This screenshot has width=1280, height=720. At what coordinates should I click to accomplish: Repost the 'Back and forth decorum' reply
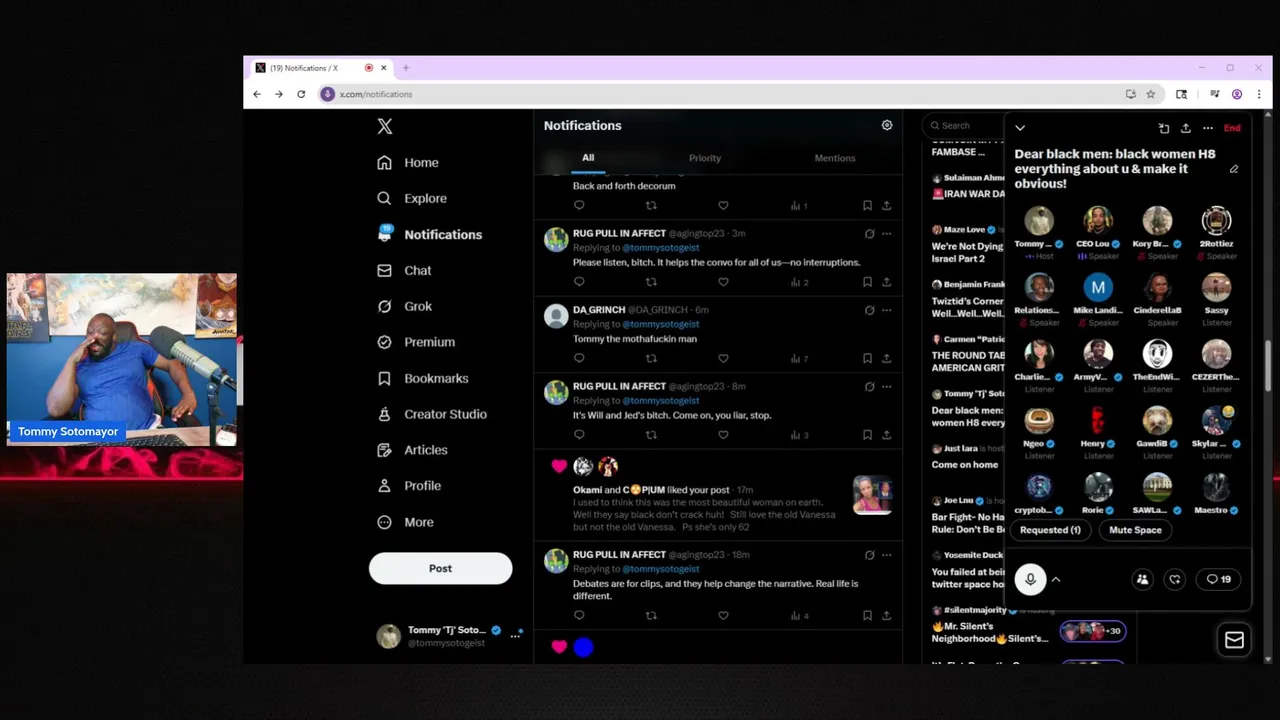(651, 205)
